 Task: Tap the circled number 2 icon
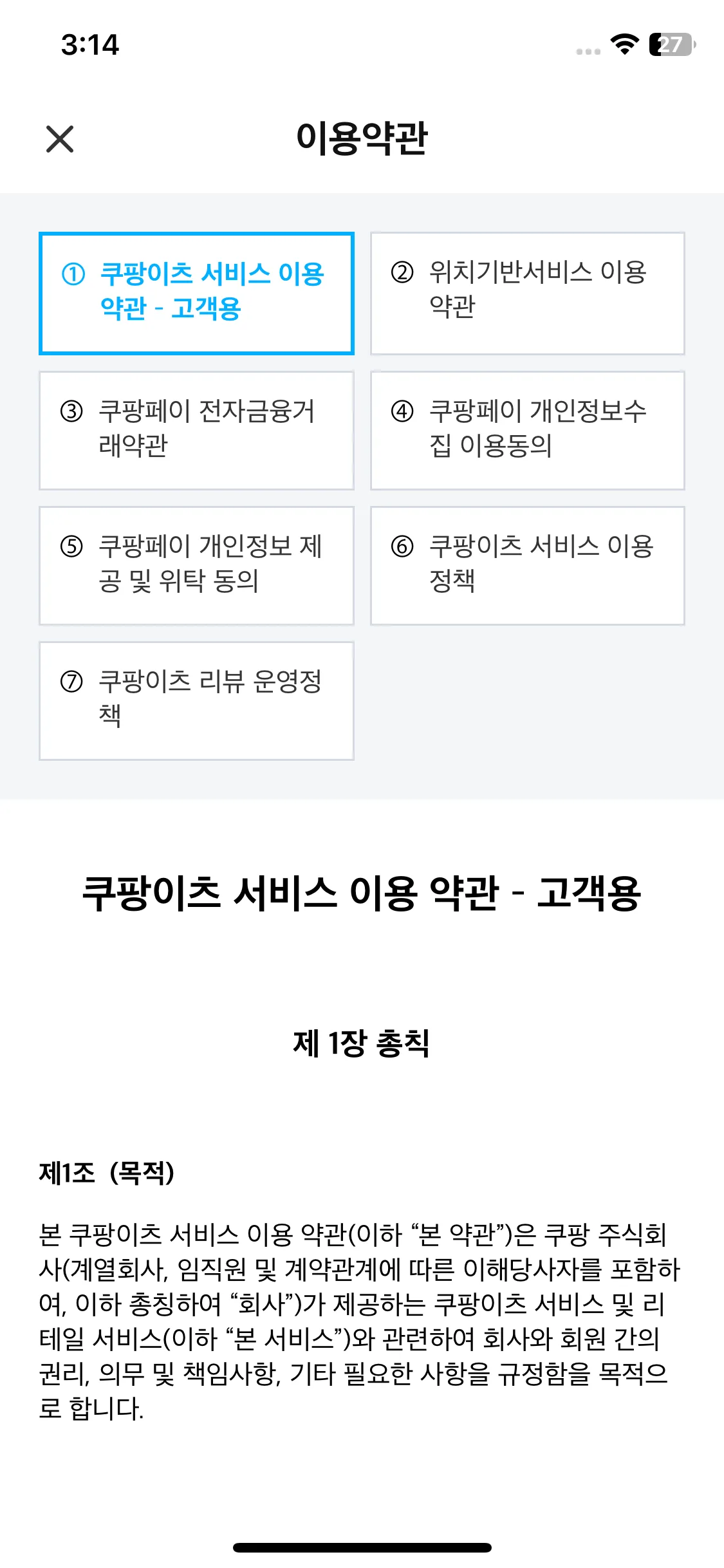[x=402, y=272]
